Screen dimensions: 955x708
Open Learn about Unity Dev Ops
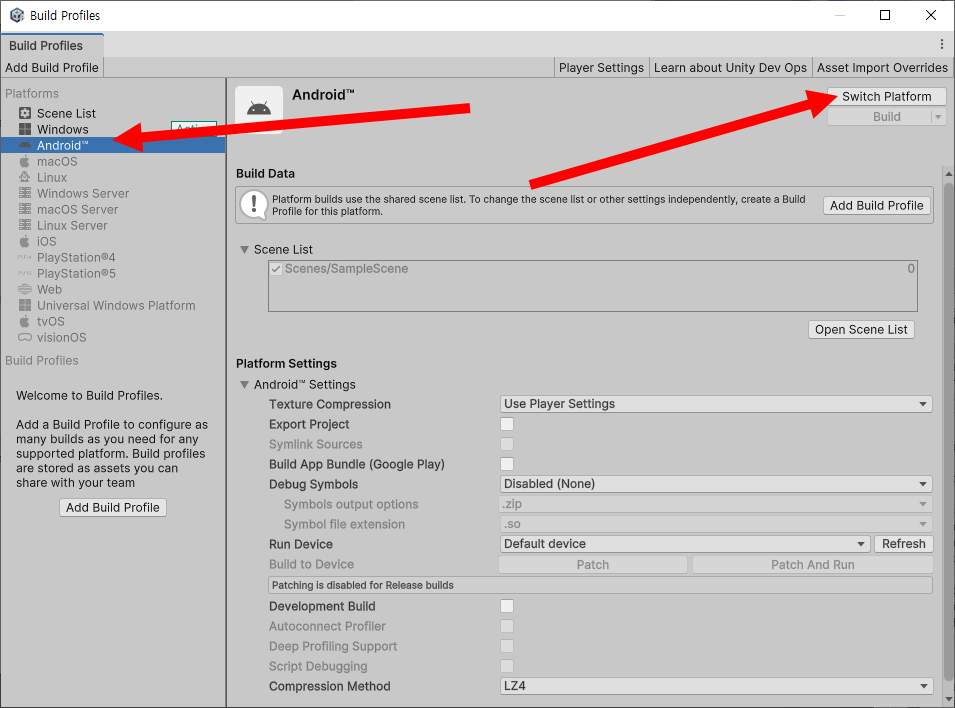[x=730, y=68]
